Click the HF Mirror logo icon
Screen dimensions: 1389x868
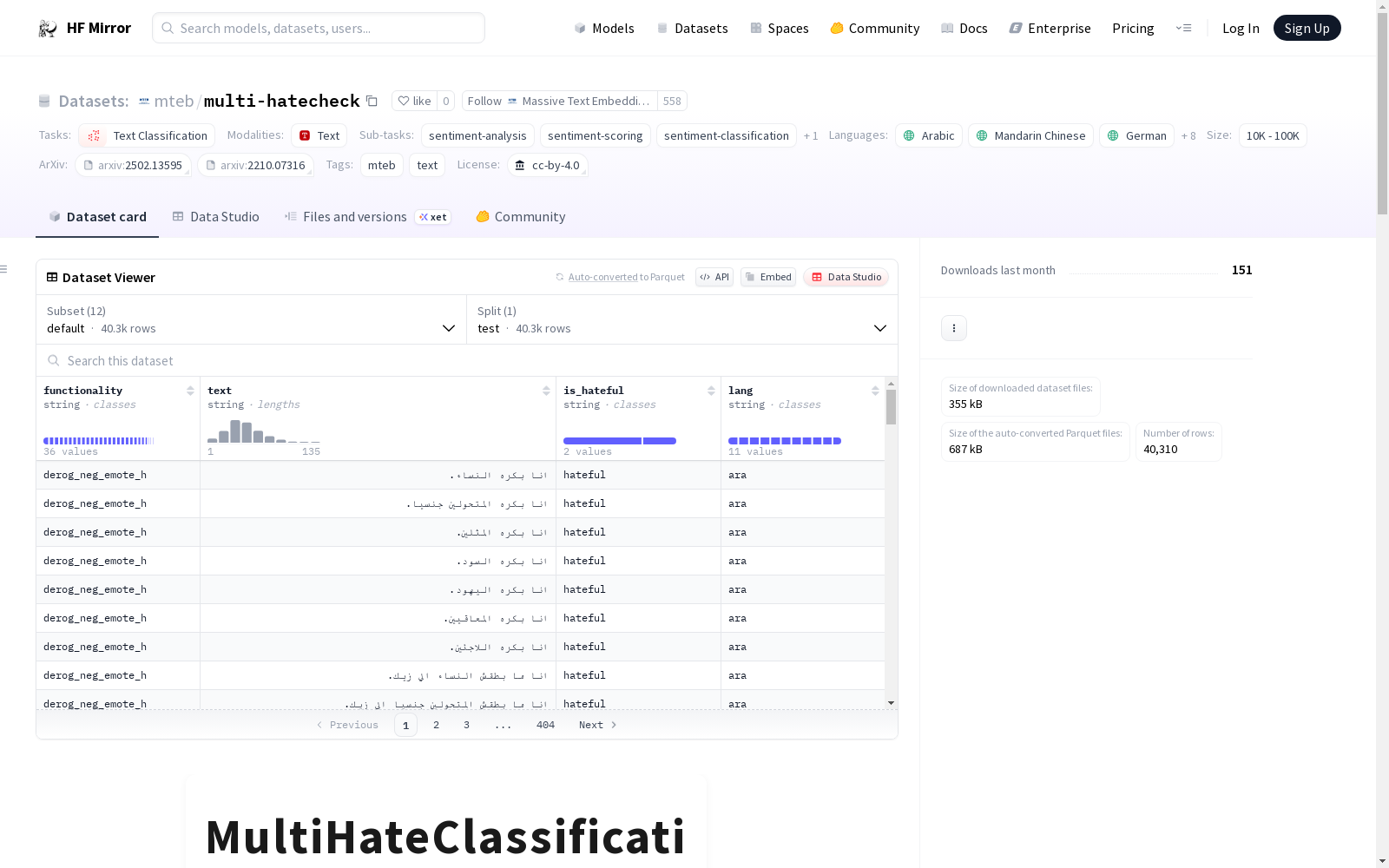coord(48,29)
